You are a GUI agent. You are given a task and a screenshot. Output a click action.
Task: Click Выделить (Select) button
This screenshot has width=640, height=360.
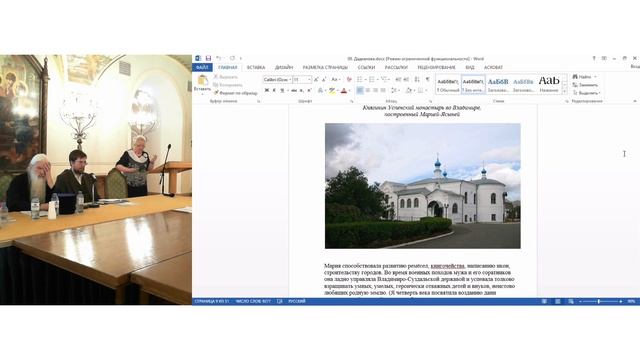pyautogui.click(x=586, y=93)
